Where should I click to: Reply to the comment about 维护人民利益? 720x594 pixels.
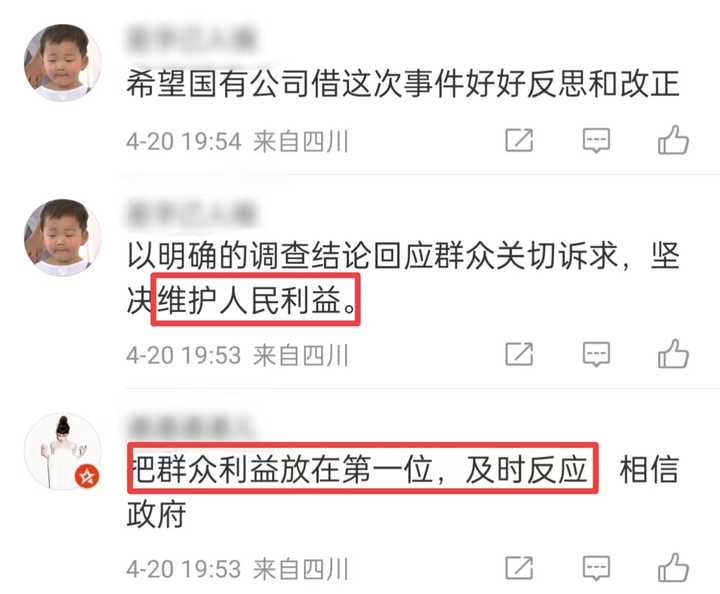[596, 354]
